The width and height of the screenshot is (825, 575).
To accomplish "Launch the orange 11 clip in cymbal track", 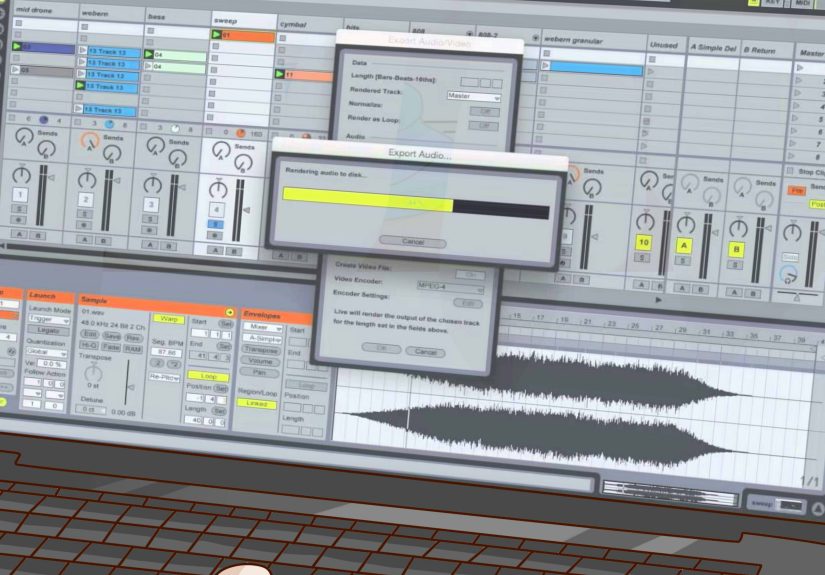I will (x=280, y=74).
